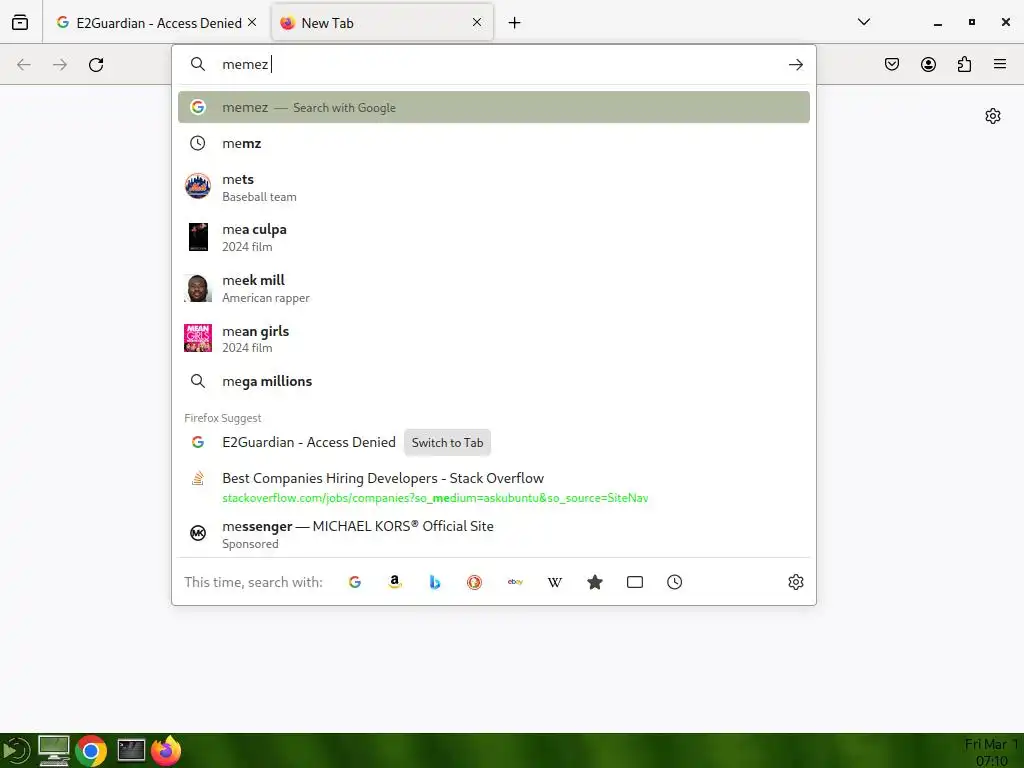The height and width of the screenshot is (768, 1024).
Task: Click the meek mill portrait thumbnail
Action: (x=198, y=288)
